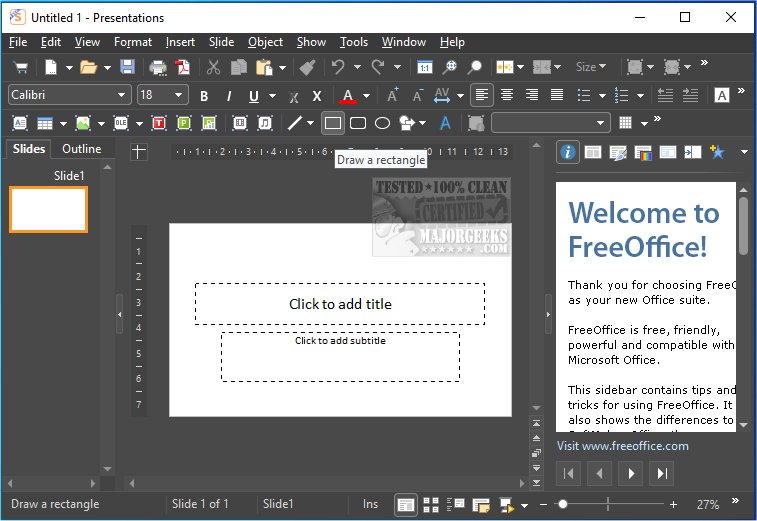The height and width of the screenshot is (521, 757).
Task: Insert a picture frame icon
Action: (x=83, y=123)
